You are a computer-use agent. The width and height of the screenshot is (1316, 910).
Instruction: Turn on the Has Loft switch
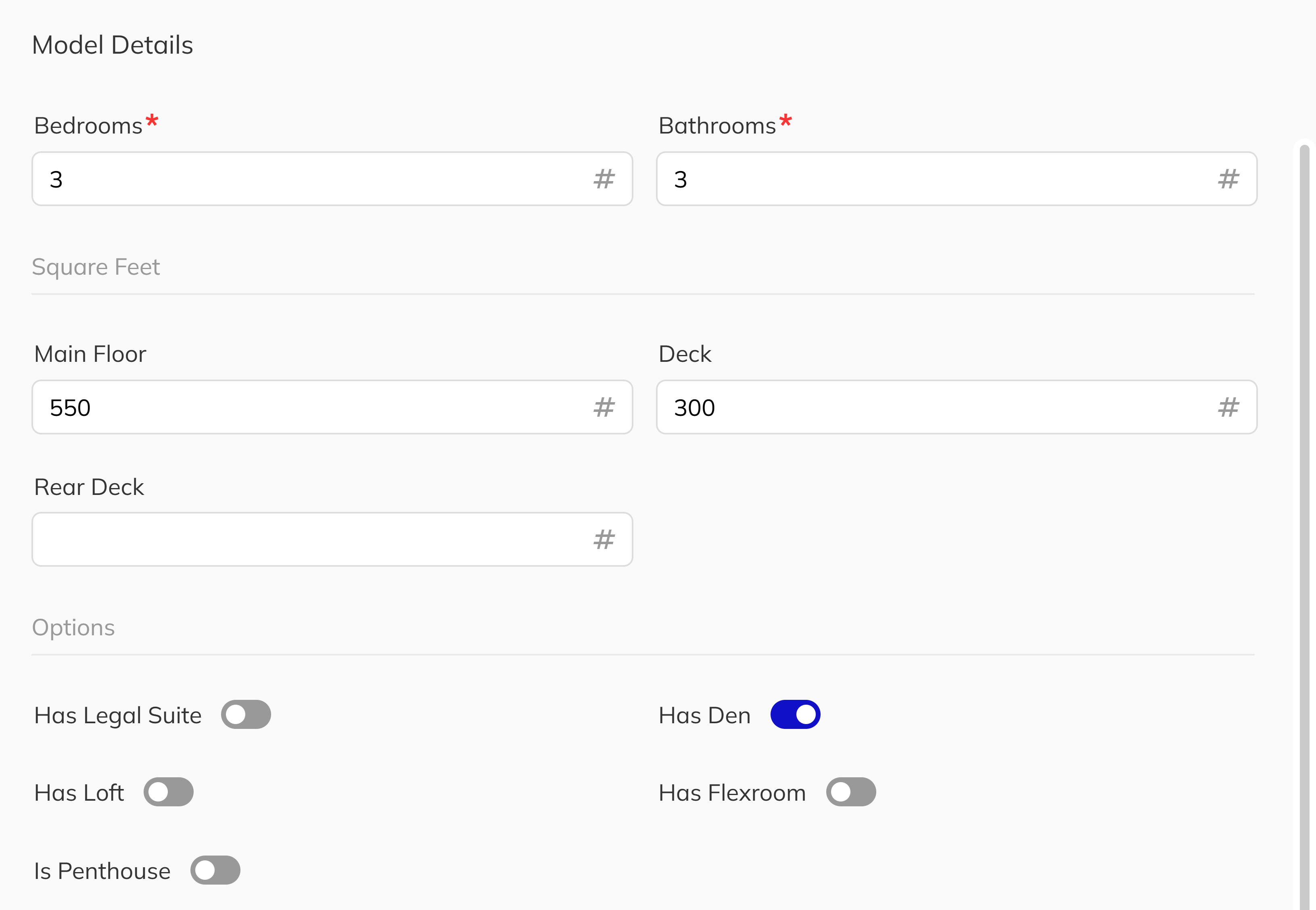(168, 792)
